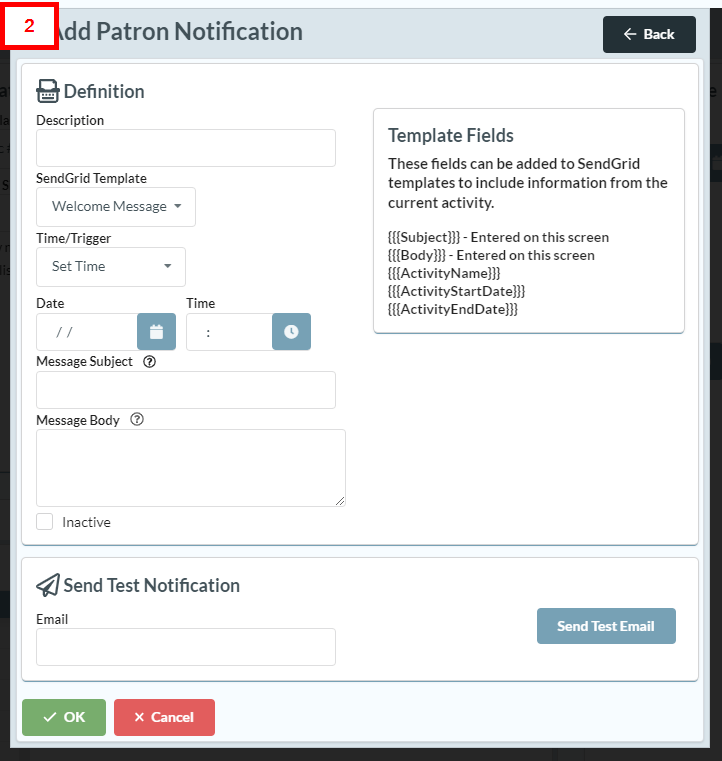Click Message Subject help question icon
The image size is (722, 761).
point(150,362)
